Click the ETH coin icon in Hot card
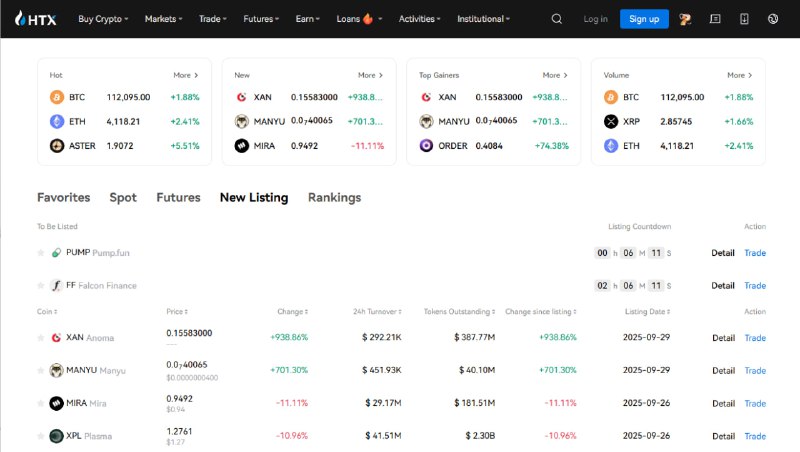Viewport: 800px width, 452px height. pyautogui.click(x=57, y=121)
